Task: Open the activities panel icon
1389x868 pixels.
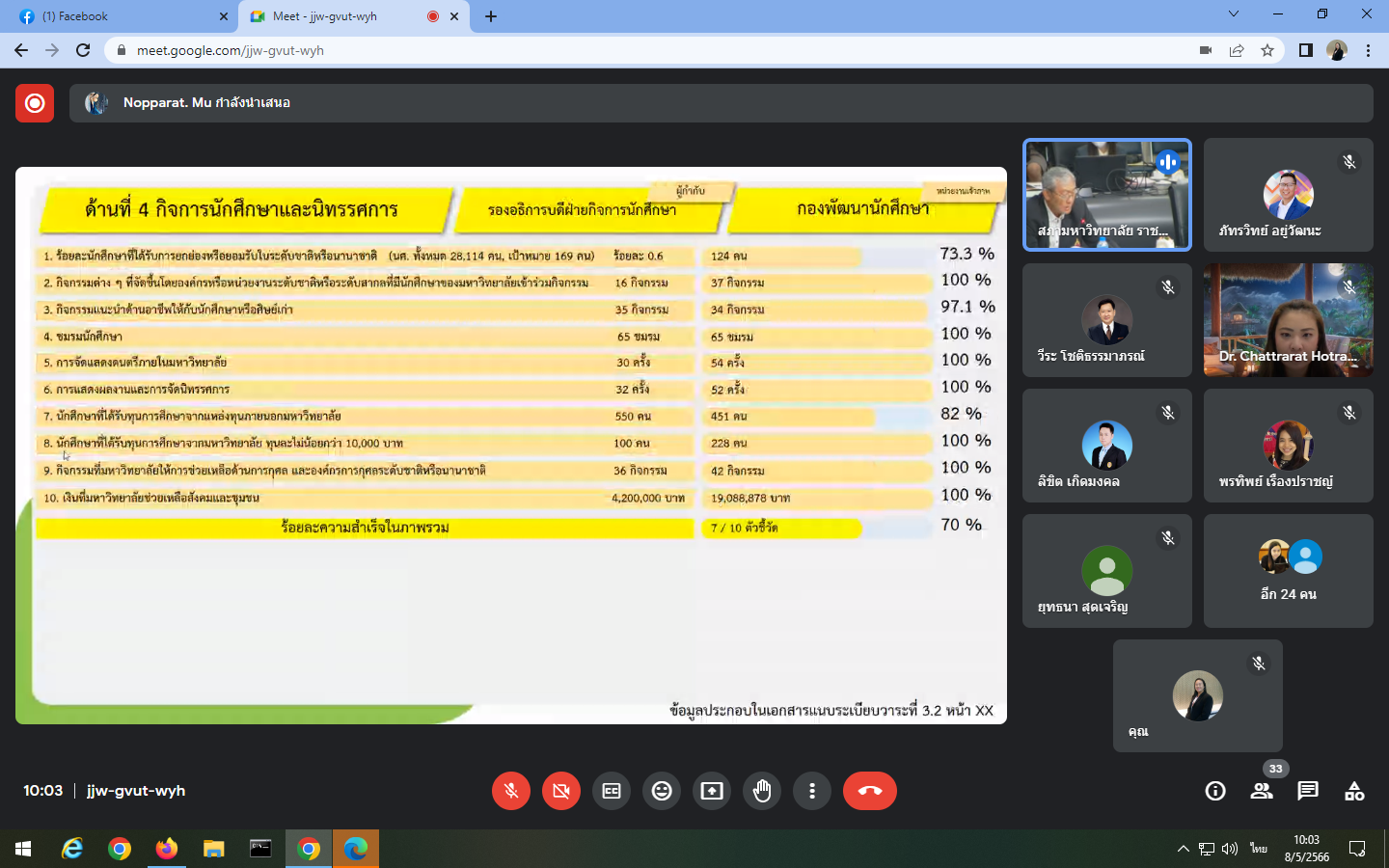Action: tap(1354, 791)
